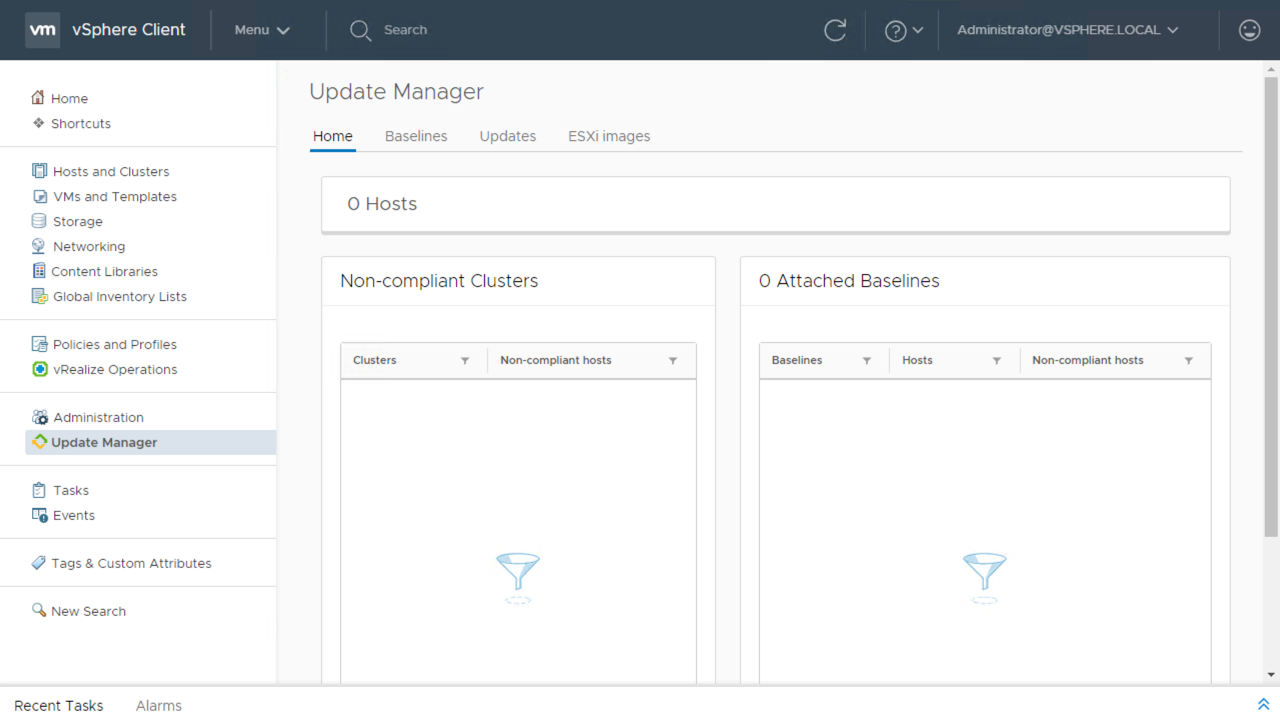
Task: Open the smiley feedback icon
Action: point(1249,30)
